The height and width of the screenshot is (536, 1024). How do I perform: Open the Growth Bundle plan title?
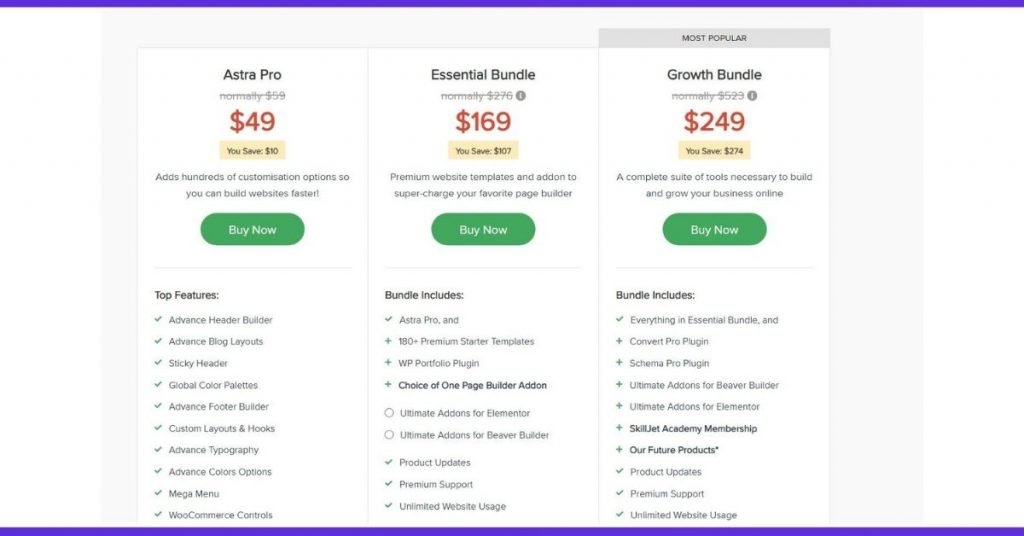tap(714, 74)
